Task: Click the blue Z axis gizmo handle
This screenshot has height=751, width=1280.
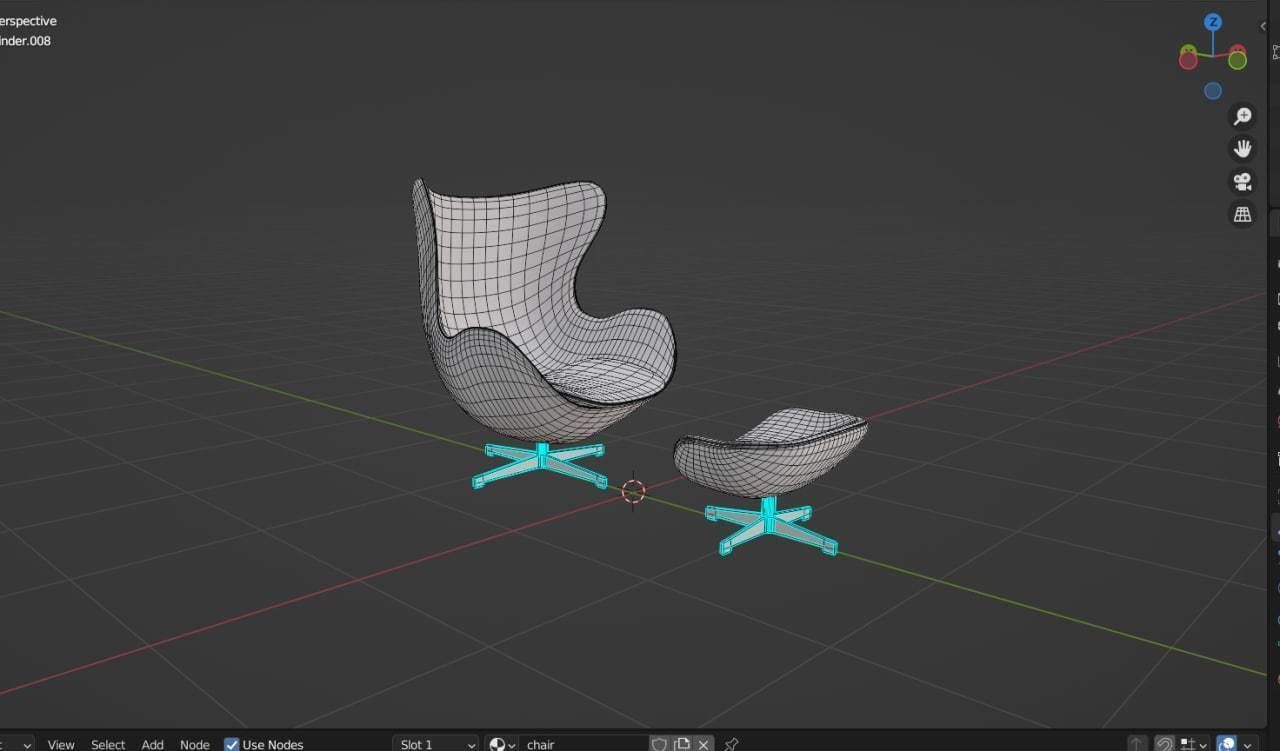Action: 1213,22
